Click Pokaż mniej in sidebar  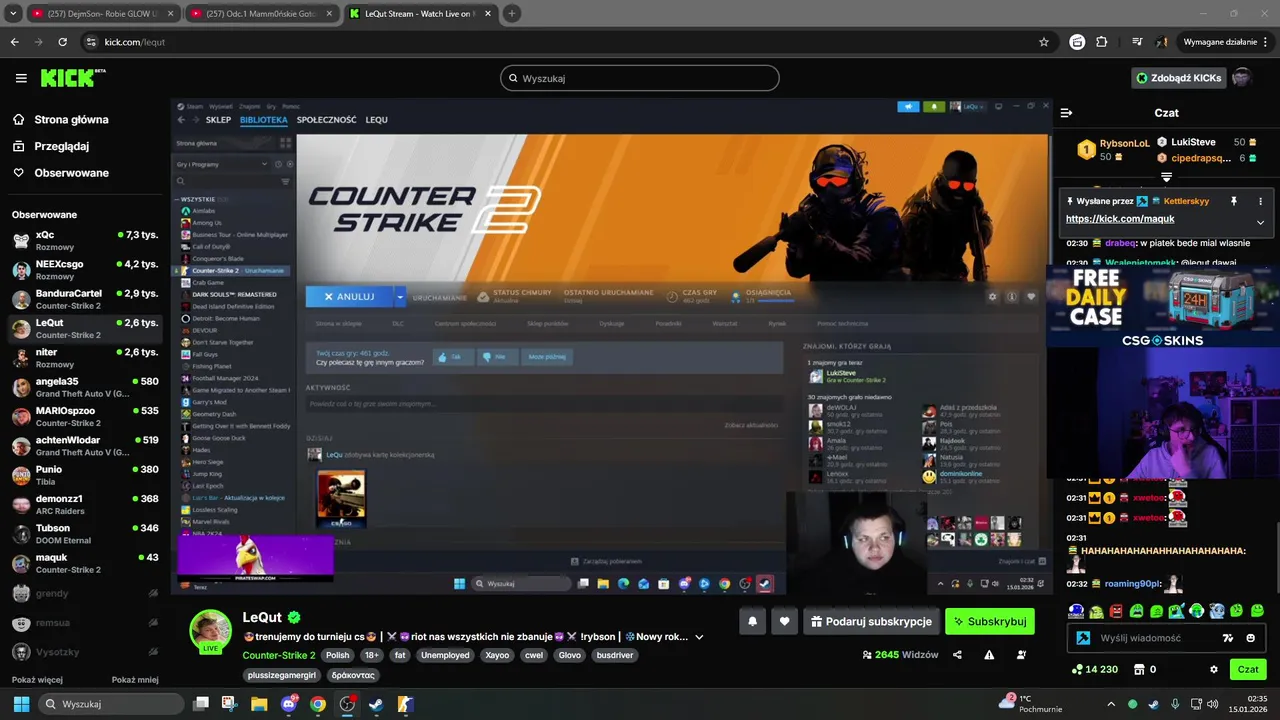coord(135,680)
